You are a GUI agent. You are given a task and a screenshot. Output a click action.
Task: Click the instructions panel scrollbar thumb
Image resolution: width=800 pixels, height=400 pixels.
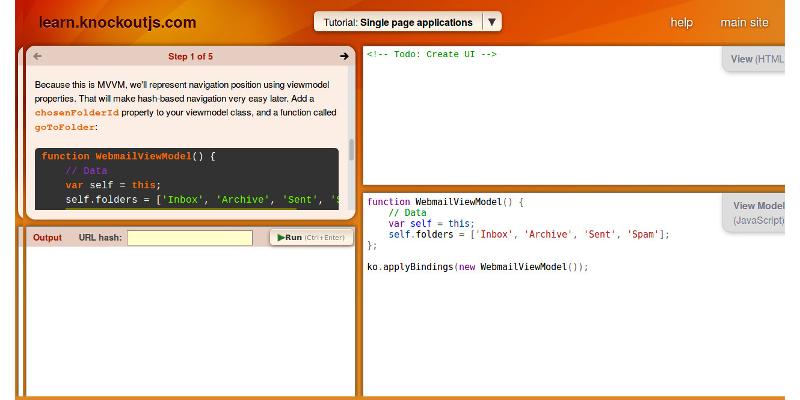tap(351, 149)
